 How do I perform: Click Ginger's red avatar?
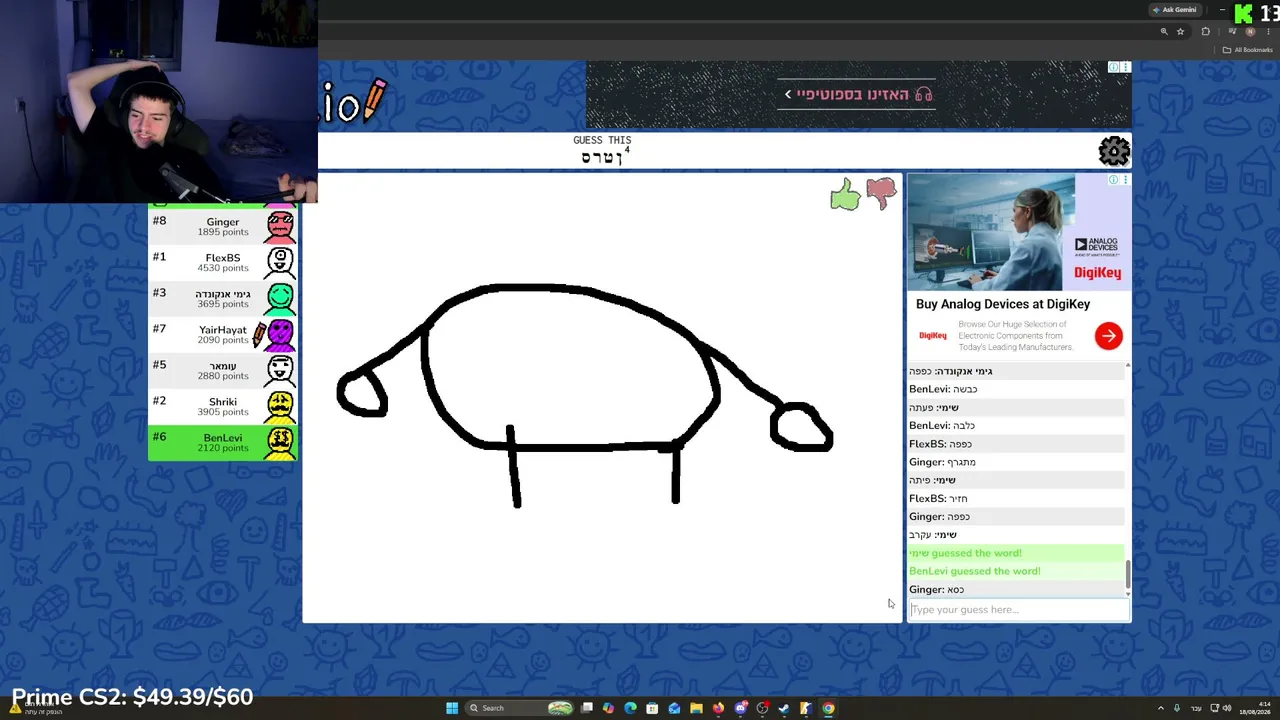[x=280, y=226]
